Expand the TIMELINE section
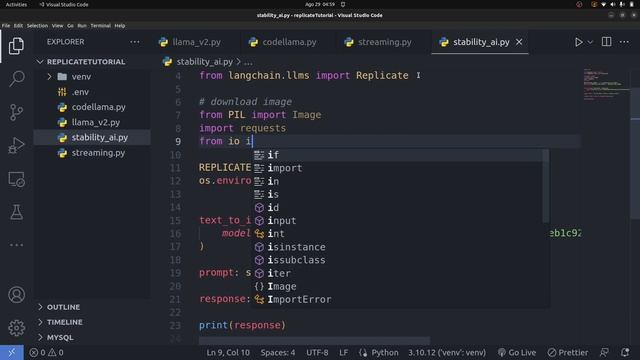Viewport: 640px width, 360px height. [x=92, y=322]
